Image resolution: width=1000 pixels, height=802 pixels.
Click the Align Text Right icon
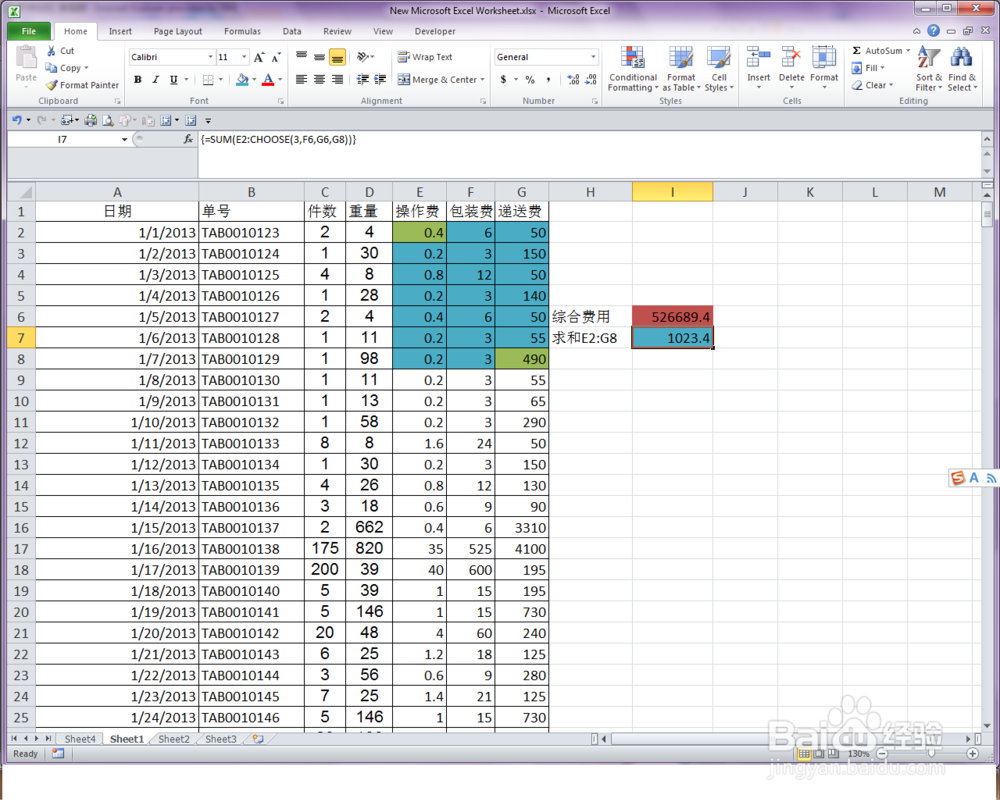point(337,80)
